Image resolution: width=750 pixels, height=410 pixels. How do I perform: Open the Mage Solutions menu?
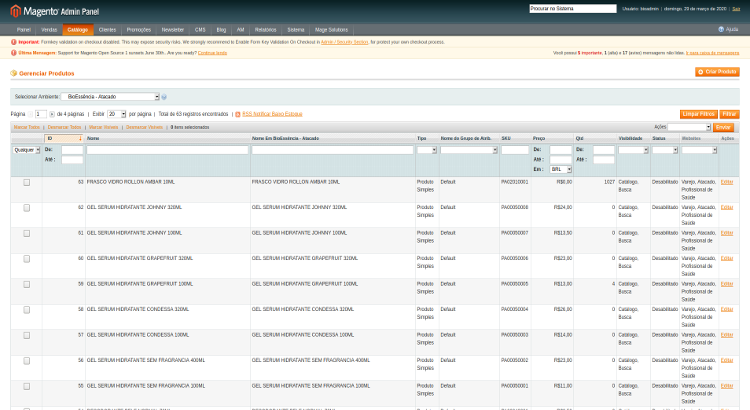[x=331, y=30]
